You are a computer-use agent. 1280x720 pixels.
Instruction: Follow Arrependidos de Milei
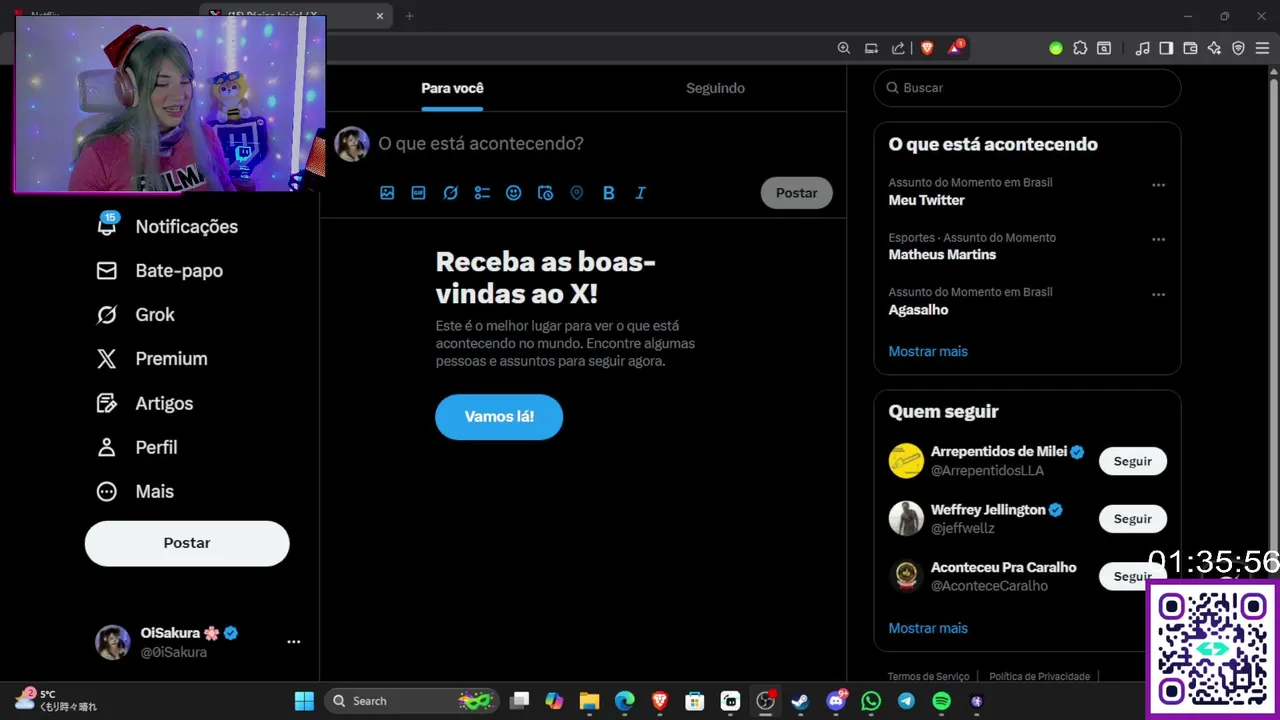tap(1132, 461)
